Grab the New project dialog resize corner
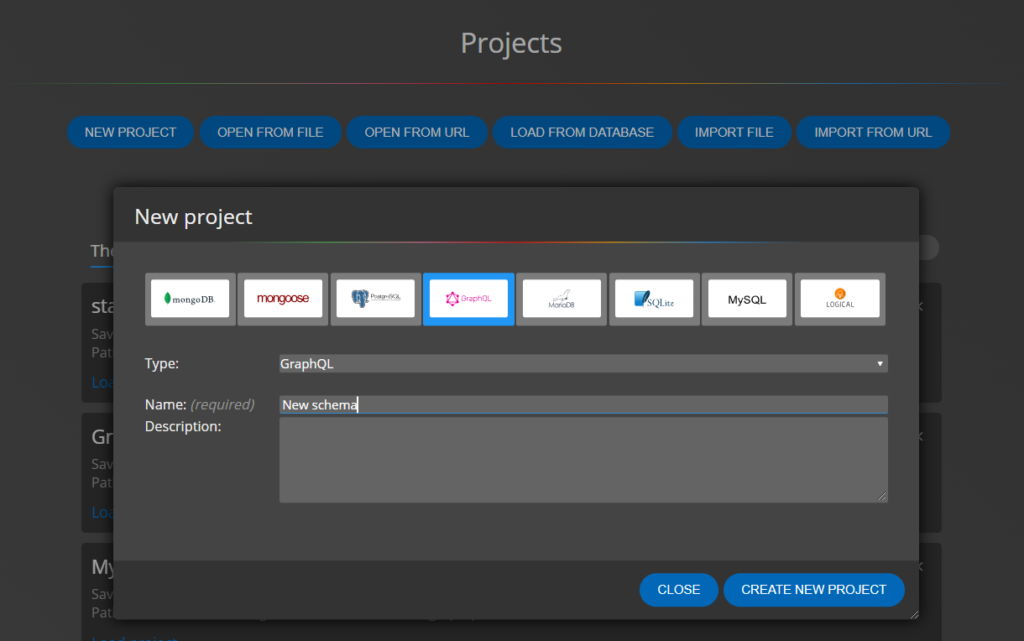Screen dimensions: 1024x641 coord(914,614)
